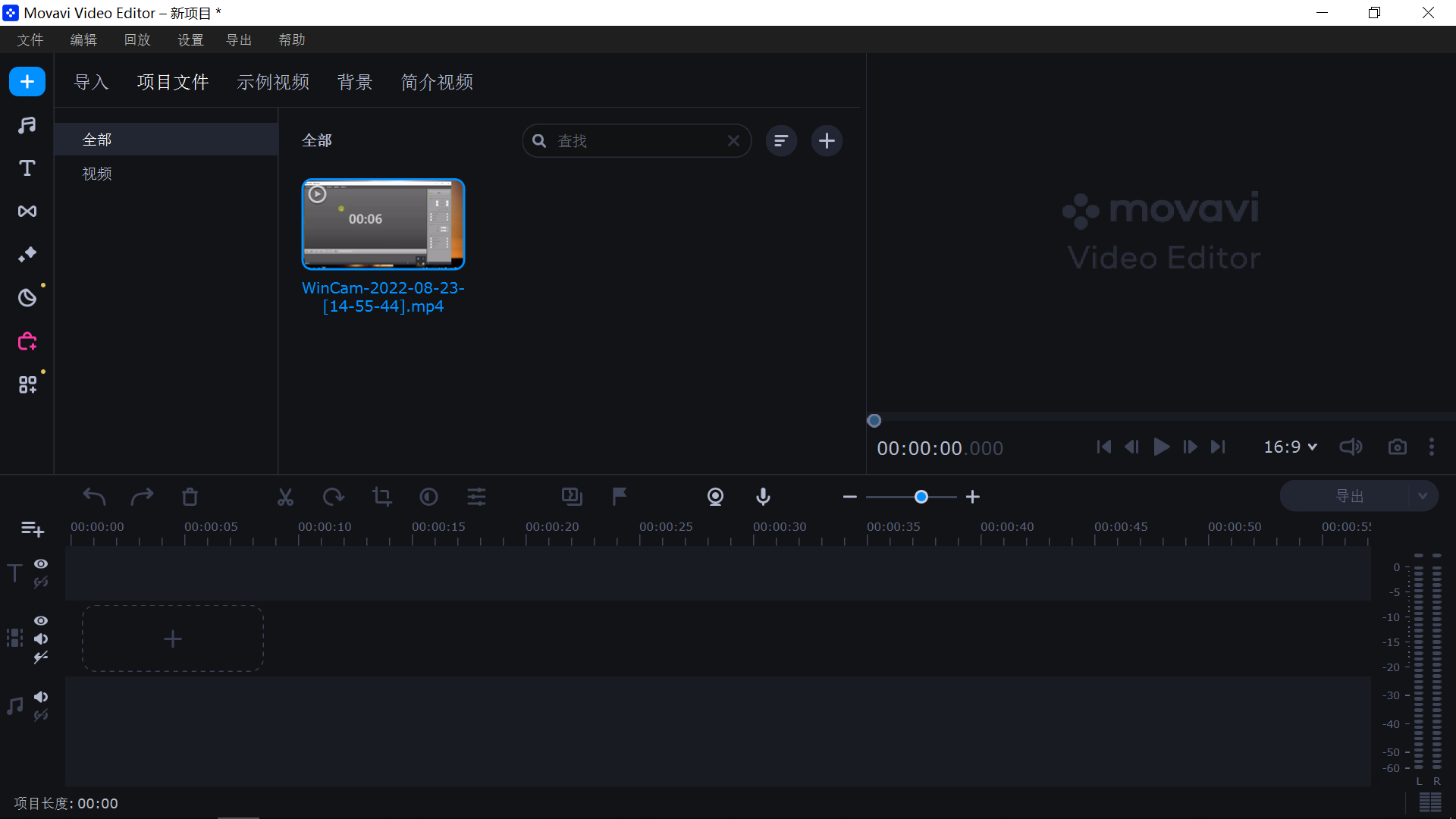This screenshot has width=1456, height=819.
Task: Click the add media plus button near search
Action: point(827,141)
